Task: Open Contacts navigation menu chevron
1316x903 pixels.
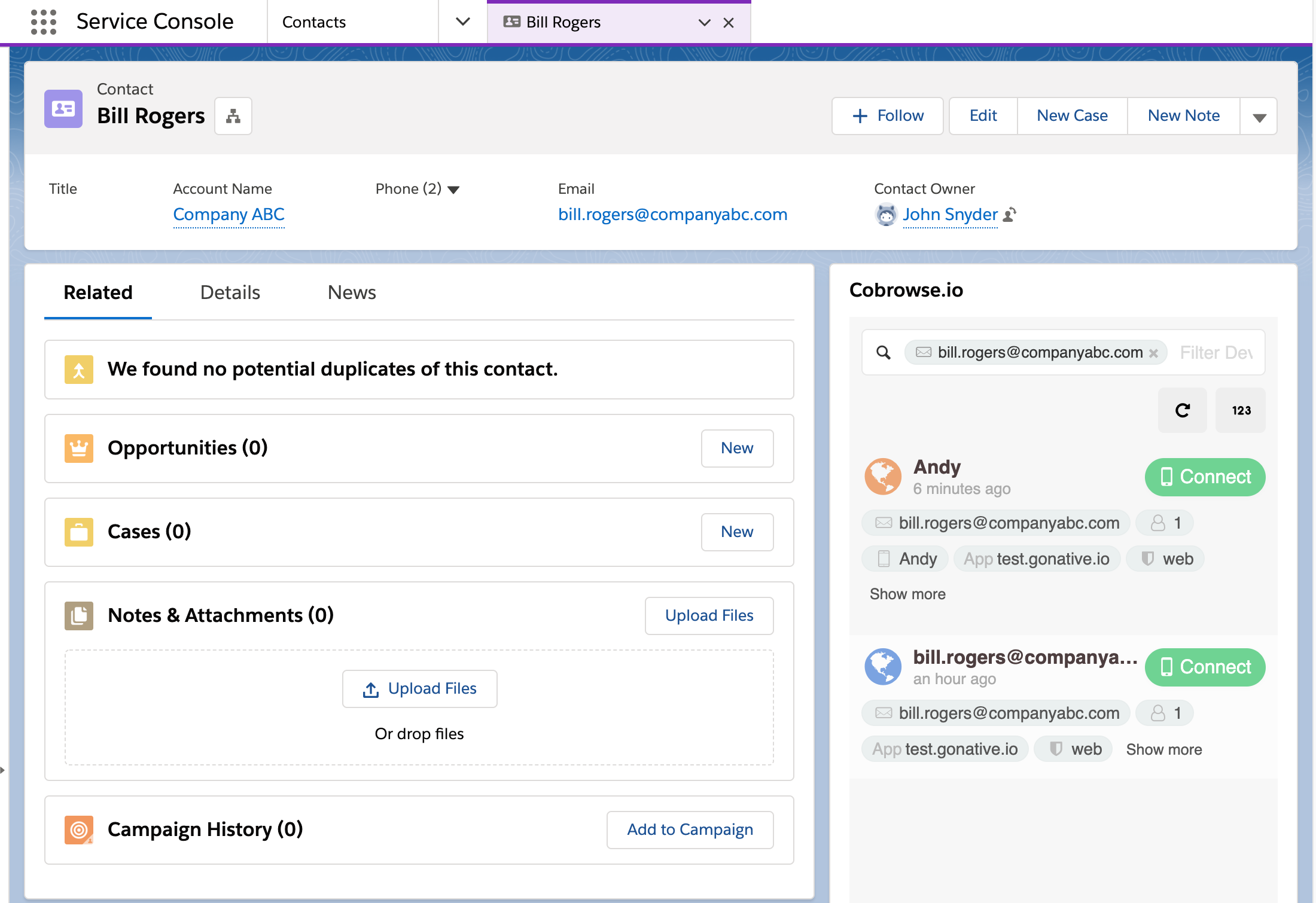Action: (x=463, y=22)
